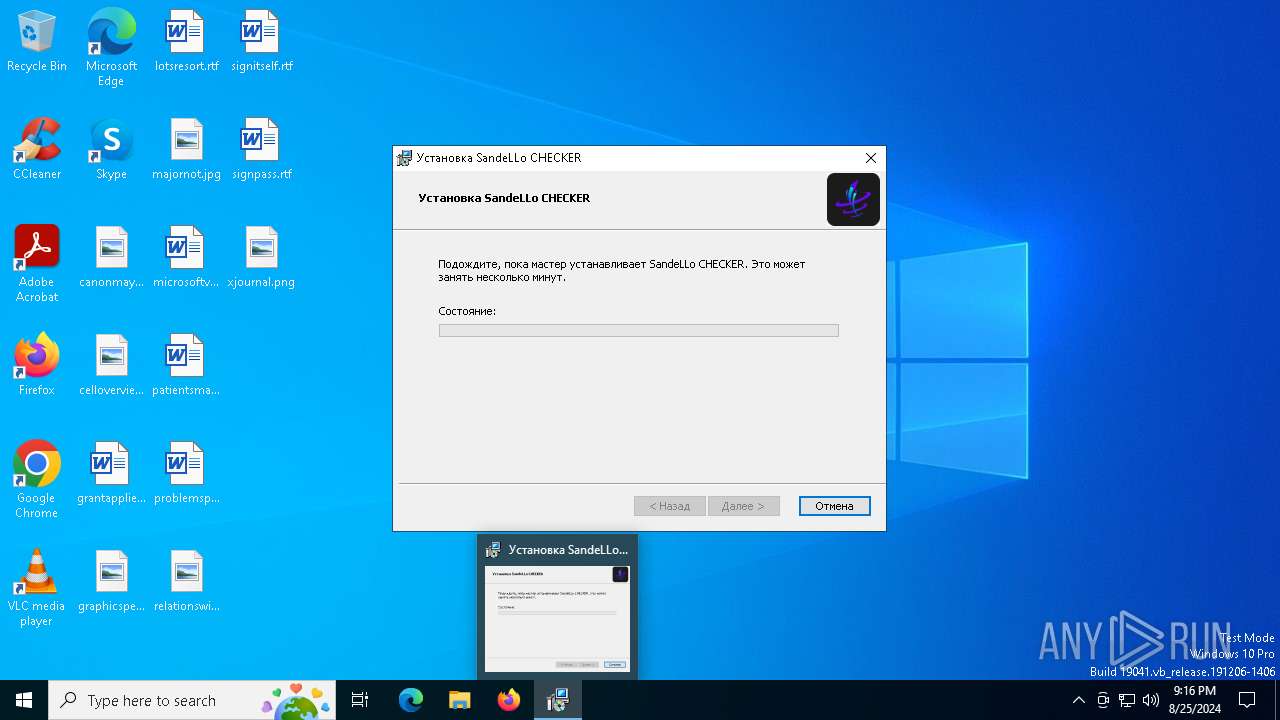Open network status tray icon

[1127, 700]
